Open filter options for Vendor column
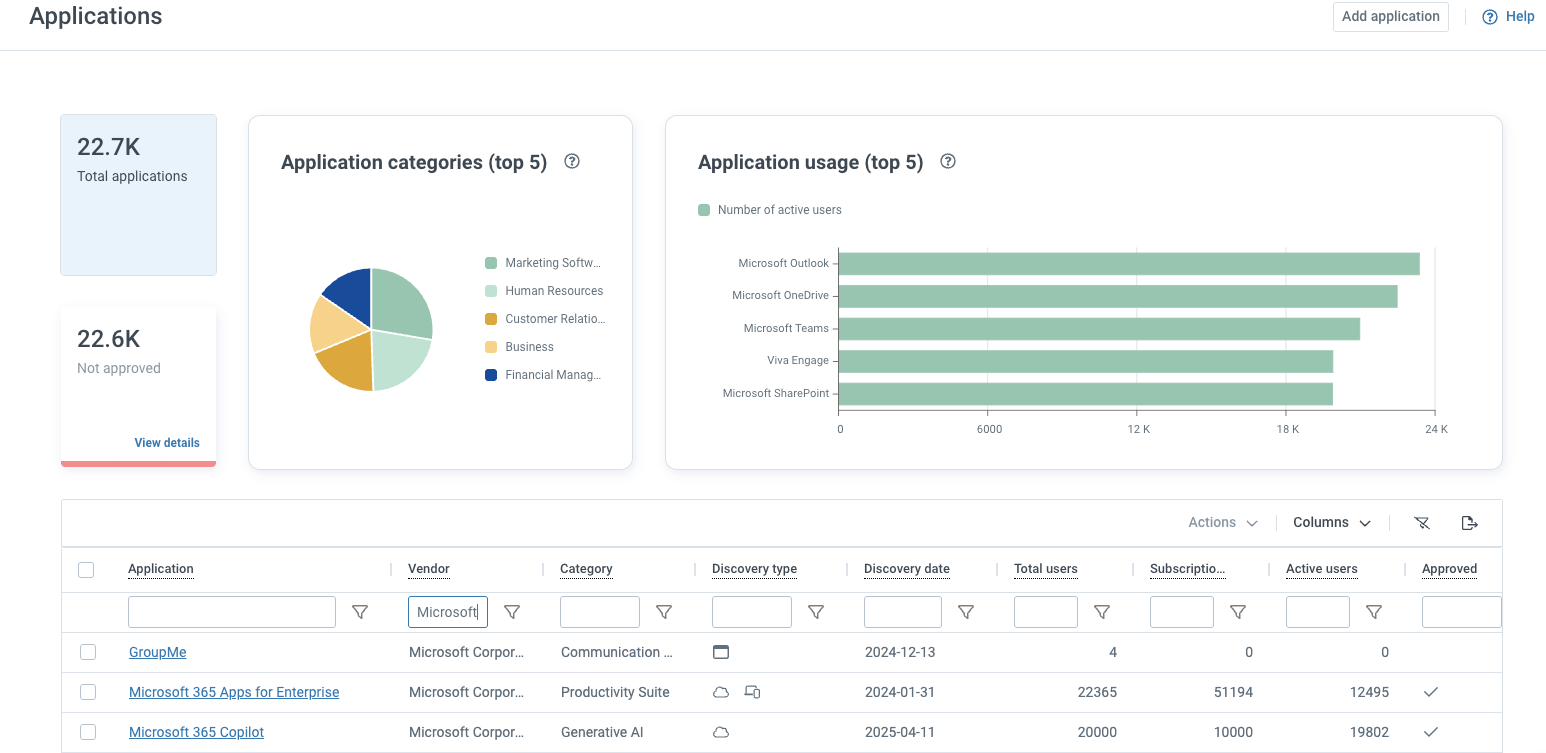 point(512,612)
